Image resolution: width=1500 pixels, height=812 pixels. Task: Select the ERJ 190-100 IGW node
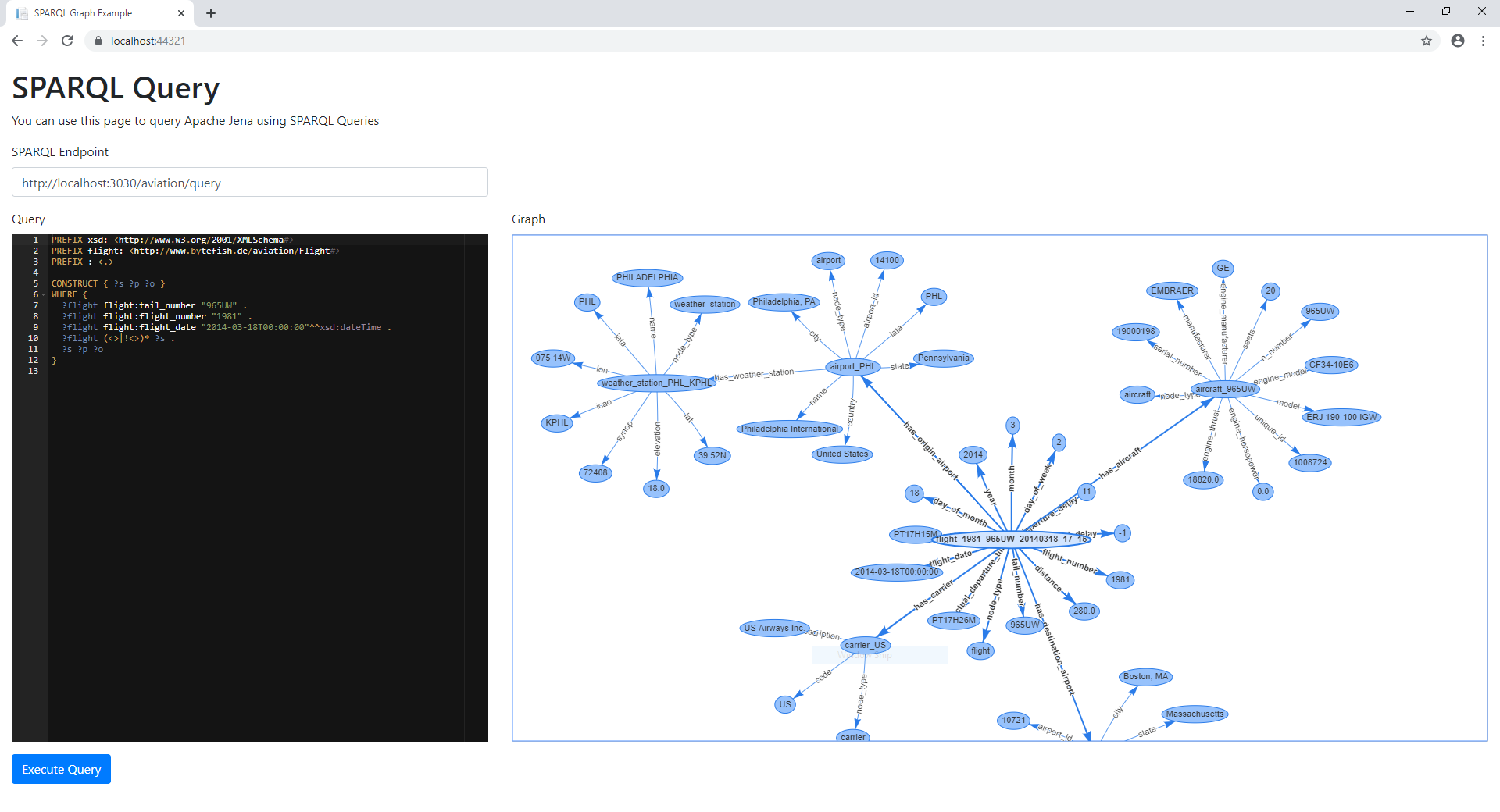[1341, 417]
